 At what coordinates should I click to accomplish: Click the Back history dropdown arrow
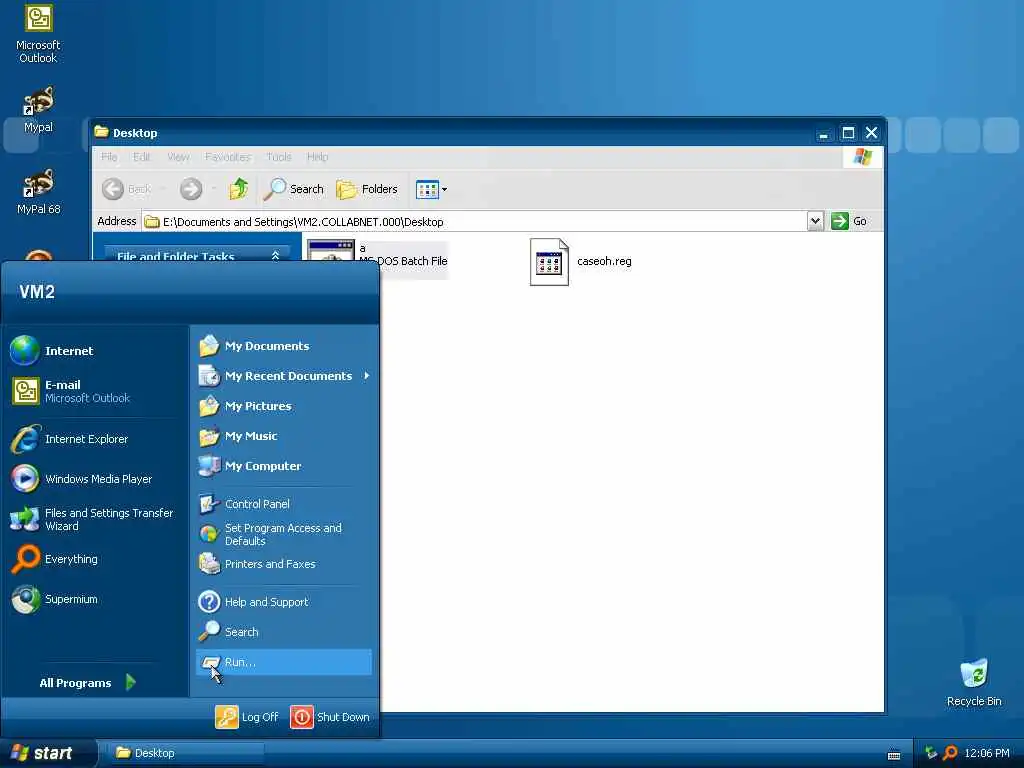coord(162,189)
